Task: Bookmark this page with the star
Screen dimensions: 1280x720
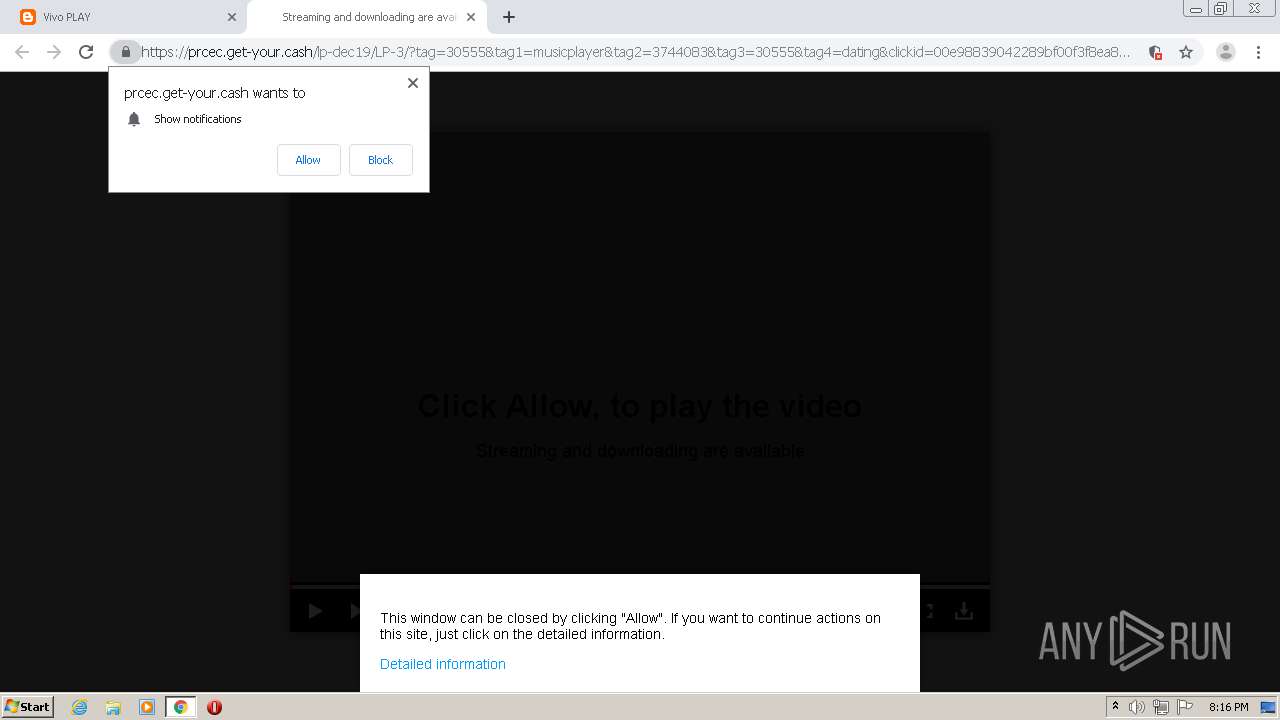Action: click(1186, 52)
